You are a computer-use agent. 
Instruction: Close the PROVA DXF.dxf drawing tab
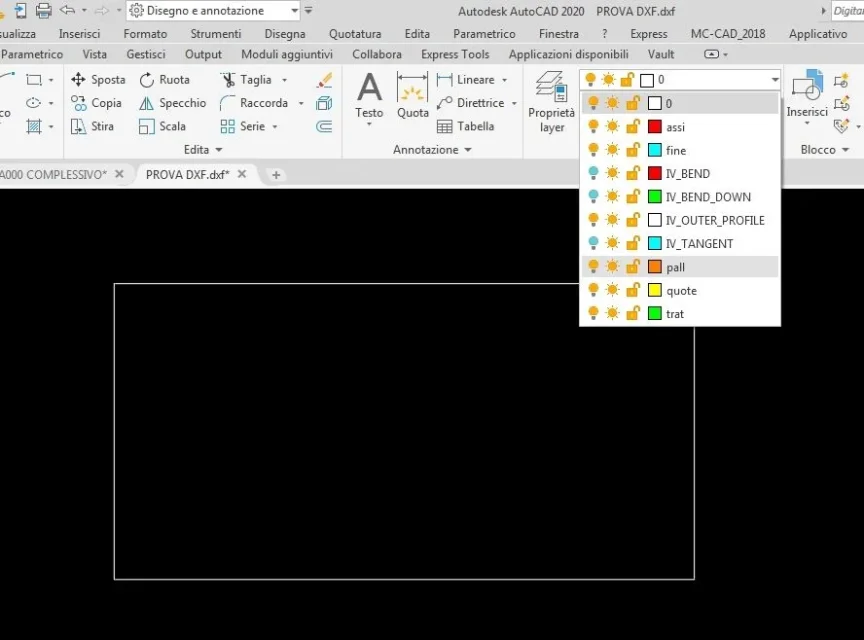(241, 174)
